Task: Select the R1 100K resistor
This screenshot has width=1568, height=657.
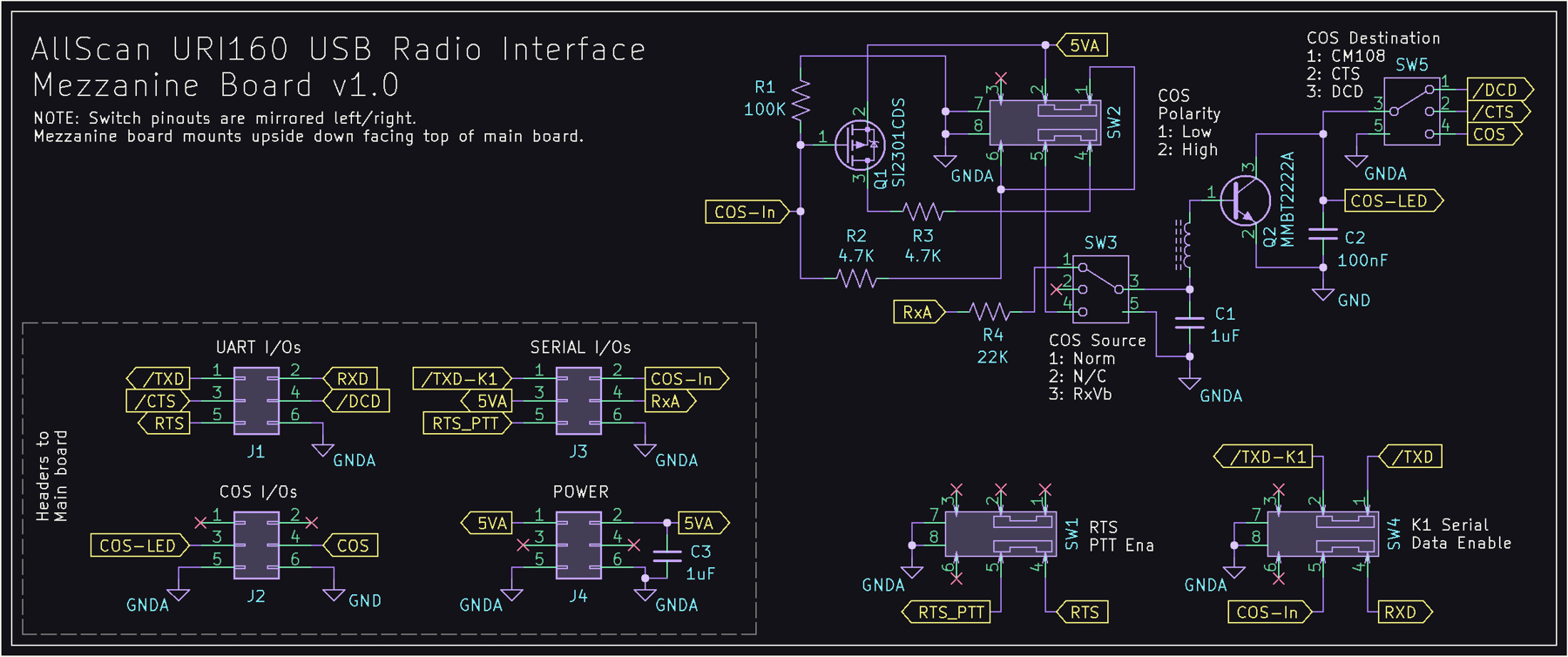Action: pyautogui.click(x=801, y=98)
